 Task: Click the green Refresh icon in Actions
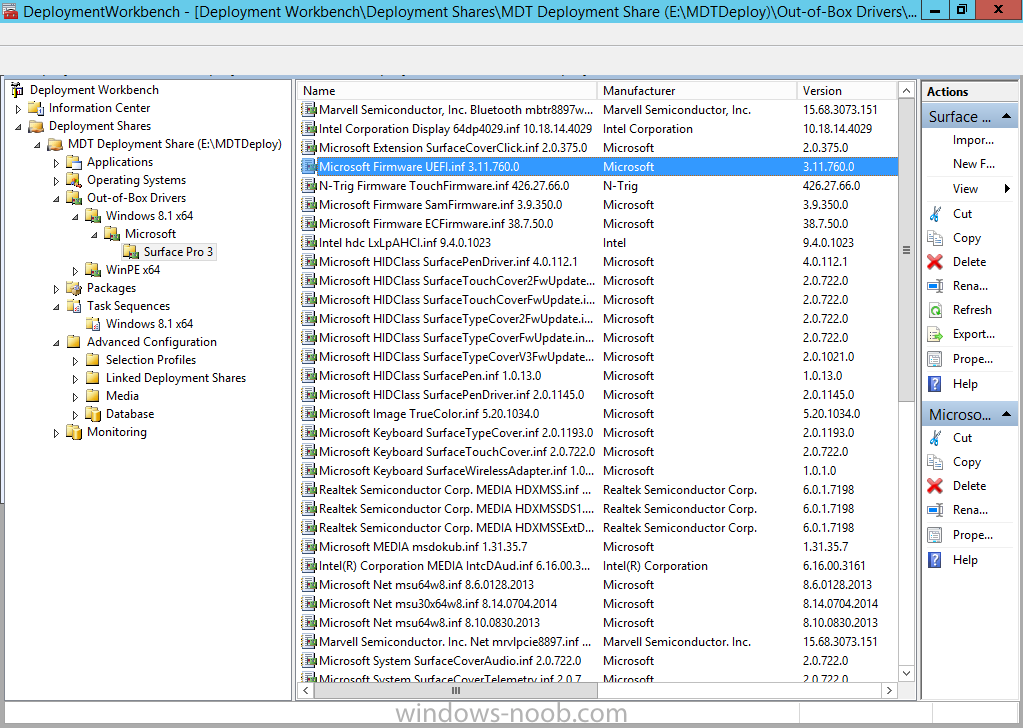click(x=935, y=310)
